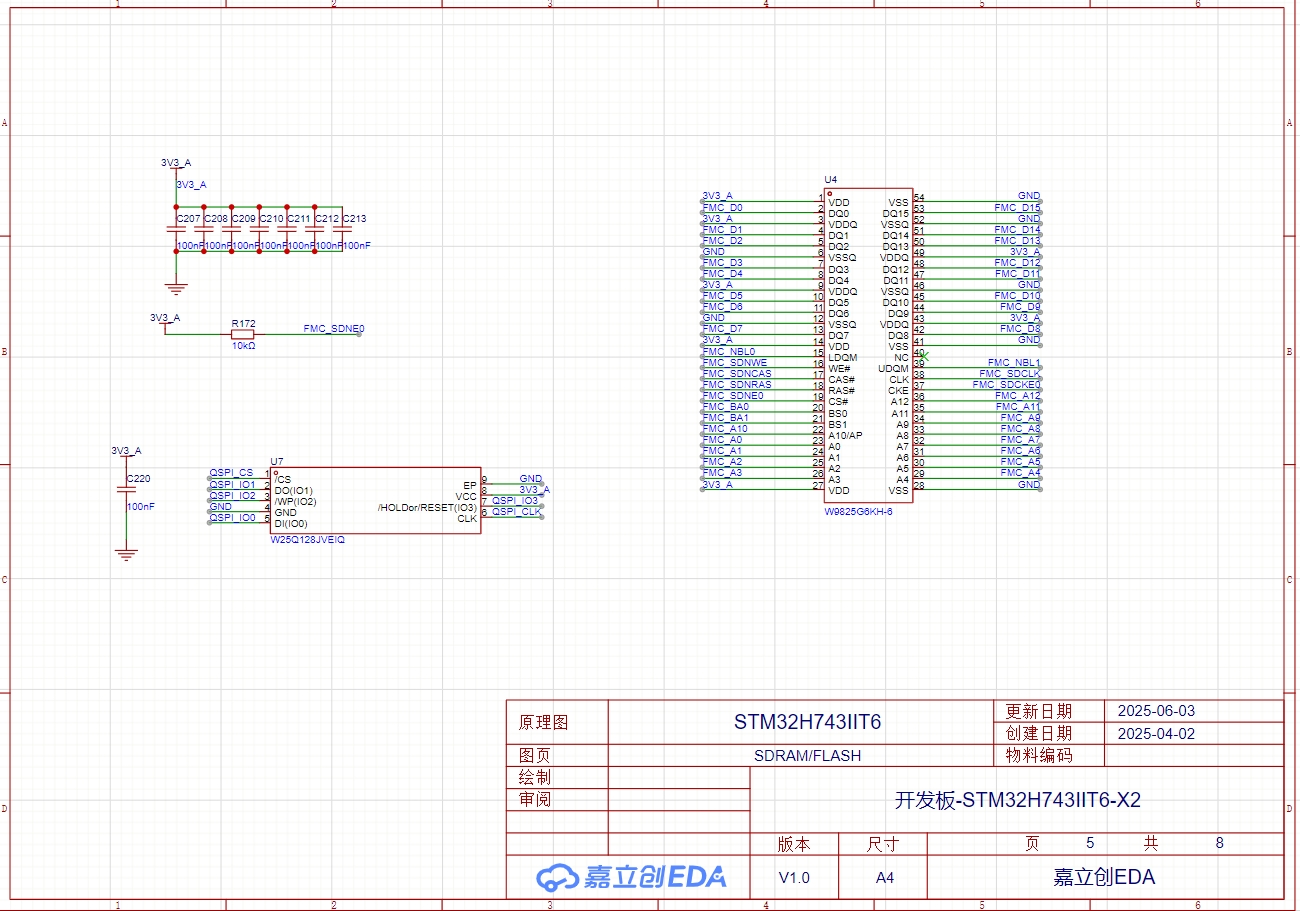Select the U7 W25Q128JVEIQ flash chip body
The height and width of the screenshot is (911, 1300).
(376, 500)
